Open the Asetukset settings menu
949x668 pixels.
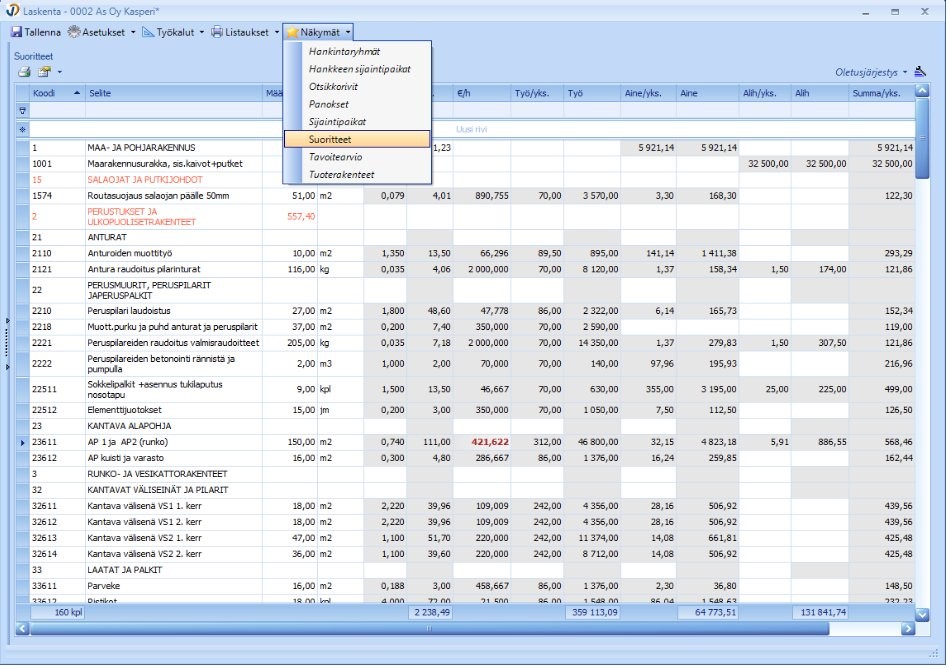97,32
